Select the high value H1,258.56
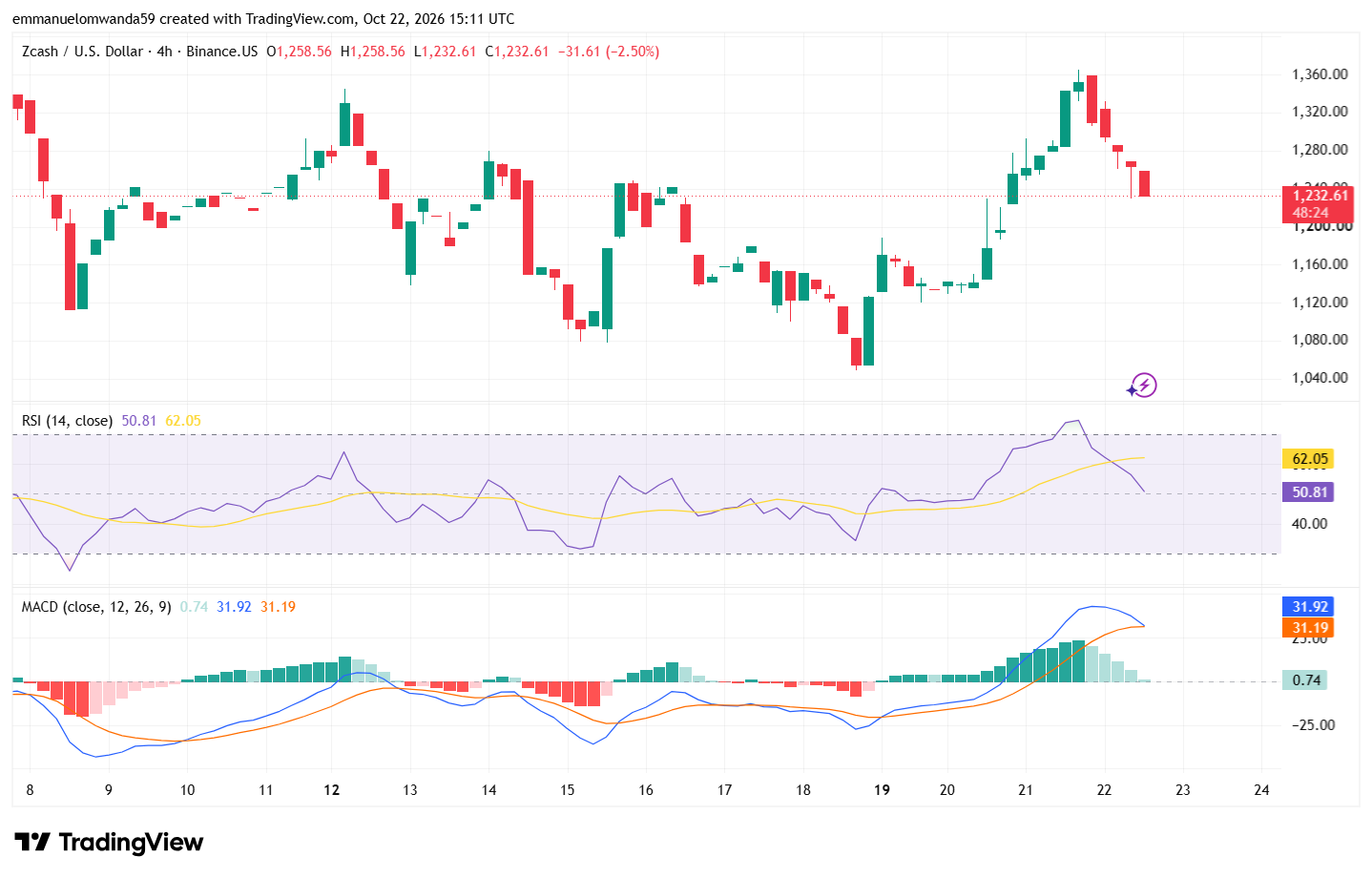The image size is (1372, 878). coord(373,52)
